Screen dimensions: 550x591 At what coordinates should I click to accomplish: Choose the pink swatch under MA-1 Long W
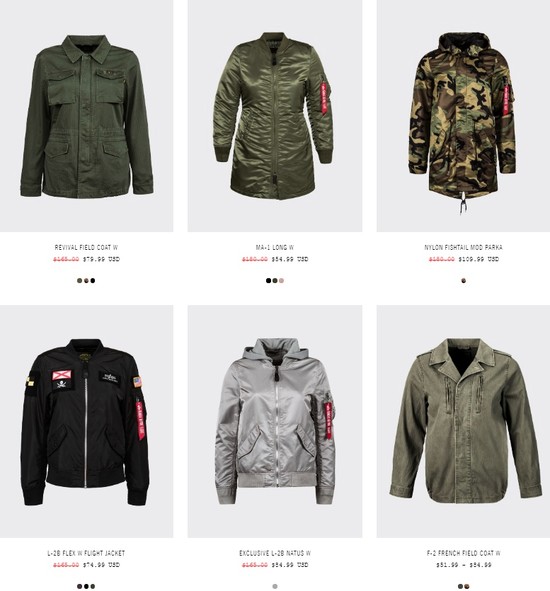point(282,280)
